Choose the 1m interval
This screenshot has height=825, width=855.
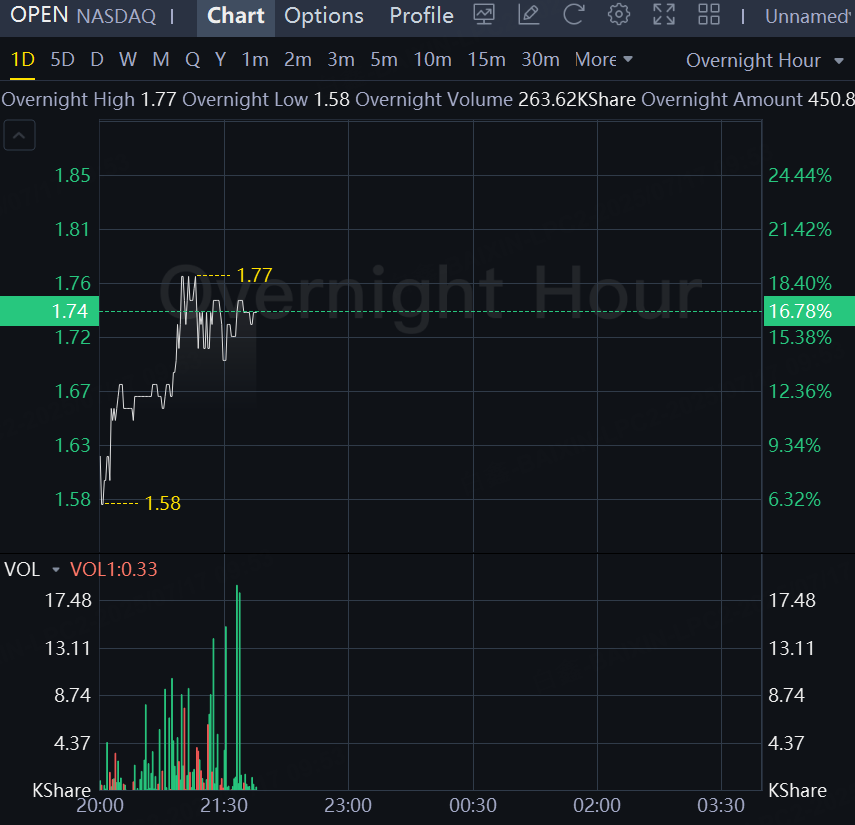(255, 59)
